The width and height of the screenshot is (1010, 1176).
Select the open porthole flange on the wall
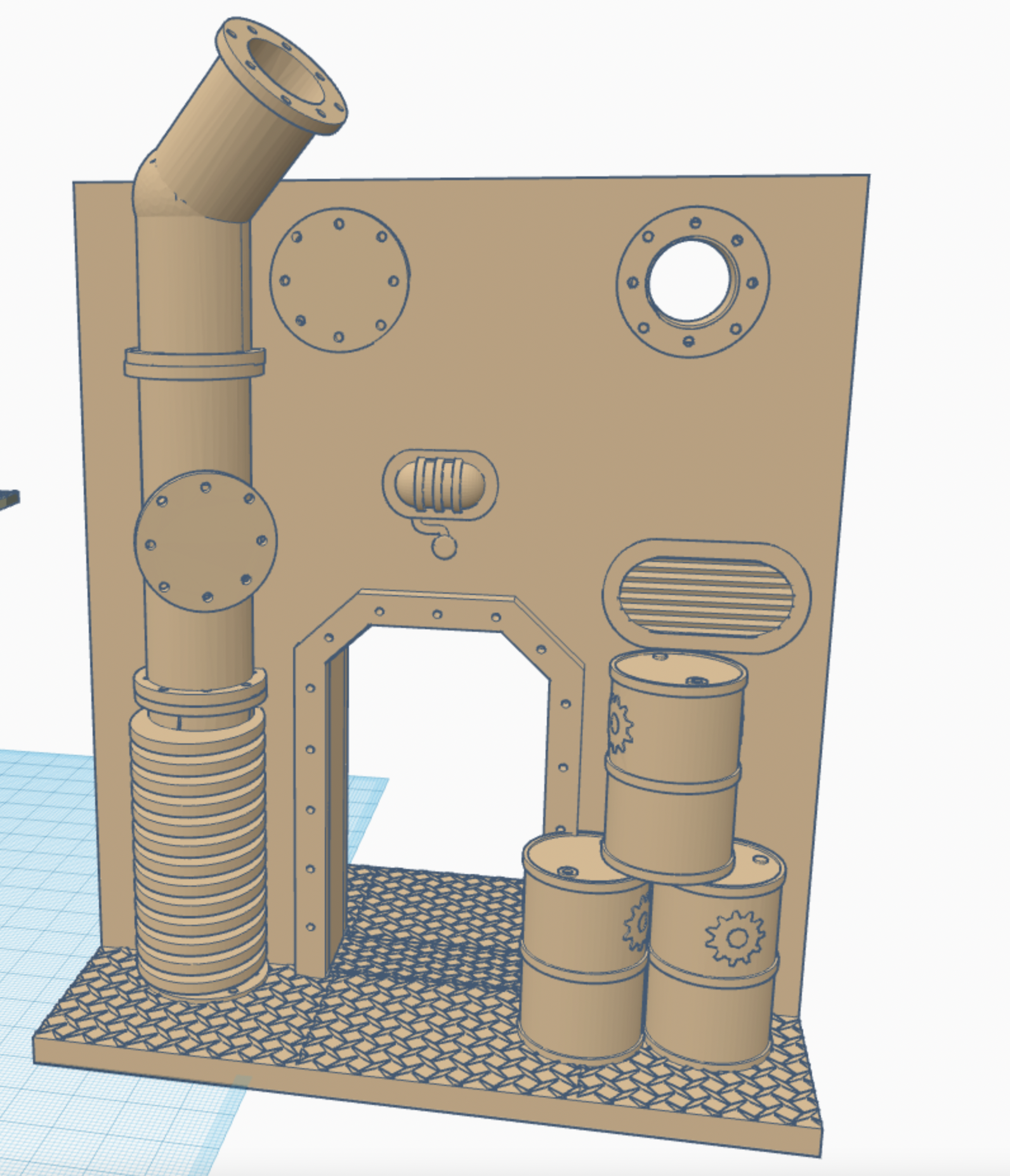(x=693, y=282)
